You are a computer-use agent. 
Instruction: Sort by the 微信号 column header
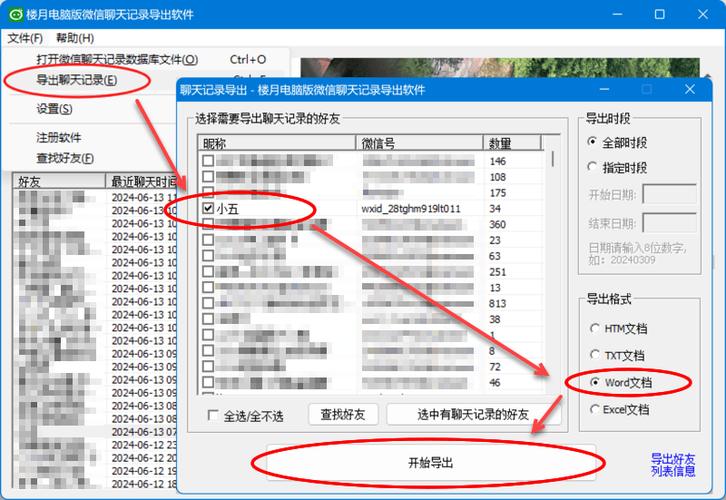[419, 143]
